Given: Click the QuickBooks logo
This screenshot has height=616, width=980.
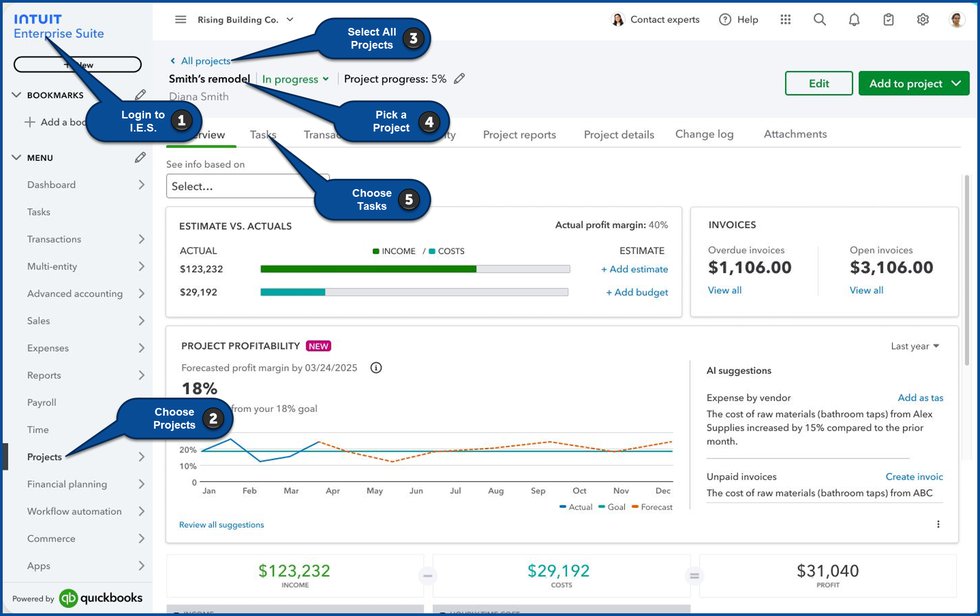Looking at the screenshot, I should click(101, 598).
